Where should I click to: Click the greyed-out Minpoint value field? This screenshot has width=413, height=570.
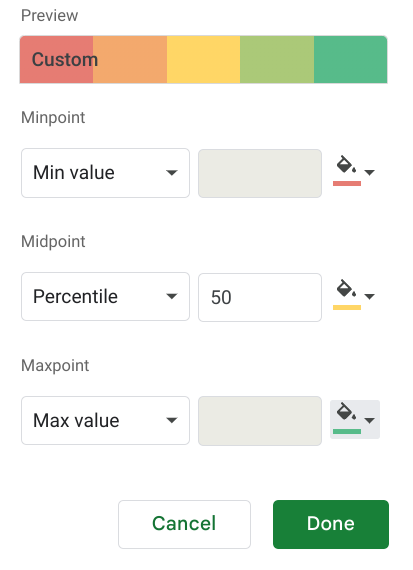pyautogui.click(x=260, y=173)
